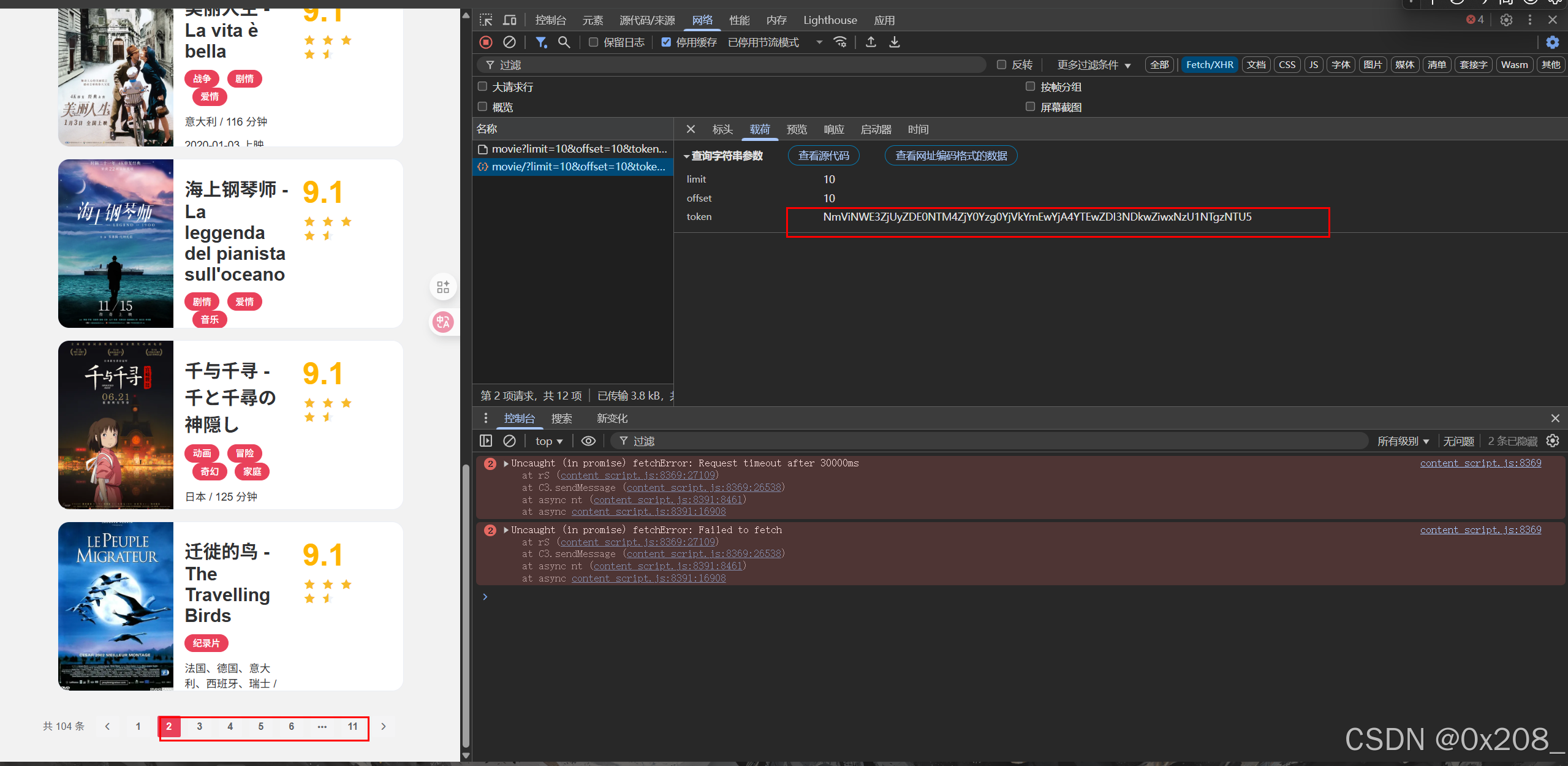This screenshot has width=1568, height=766.
Task: Click the 千与千寻 movie poster
Action: 116,425
